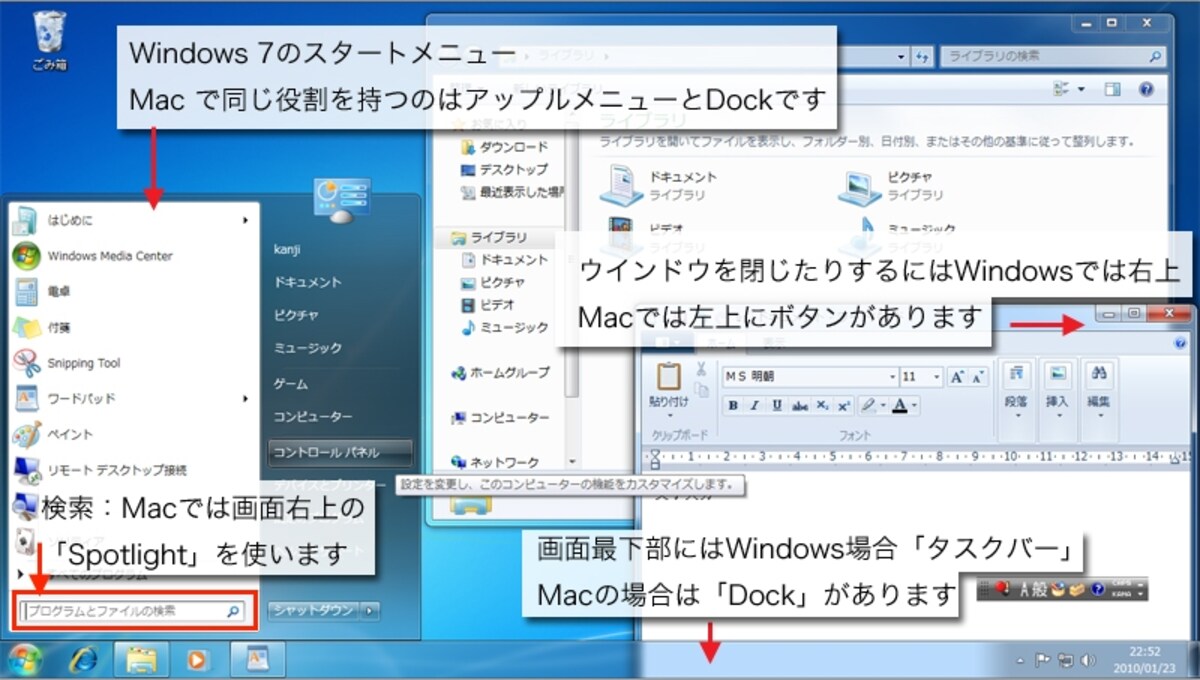
Task: Toggle underline formatting in WordPad
Action: (x=777, y=405)
